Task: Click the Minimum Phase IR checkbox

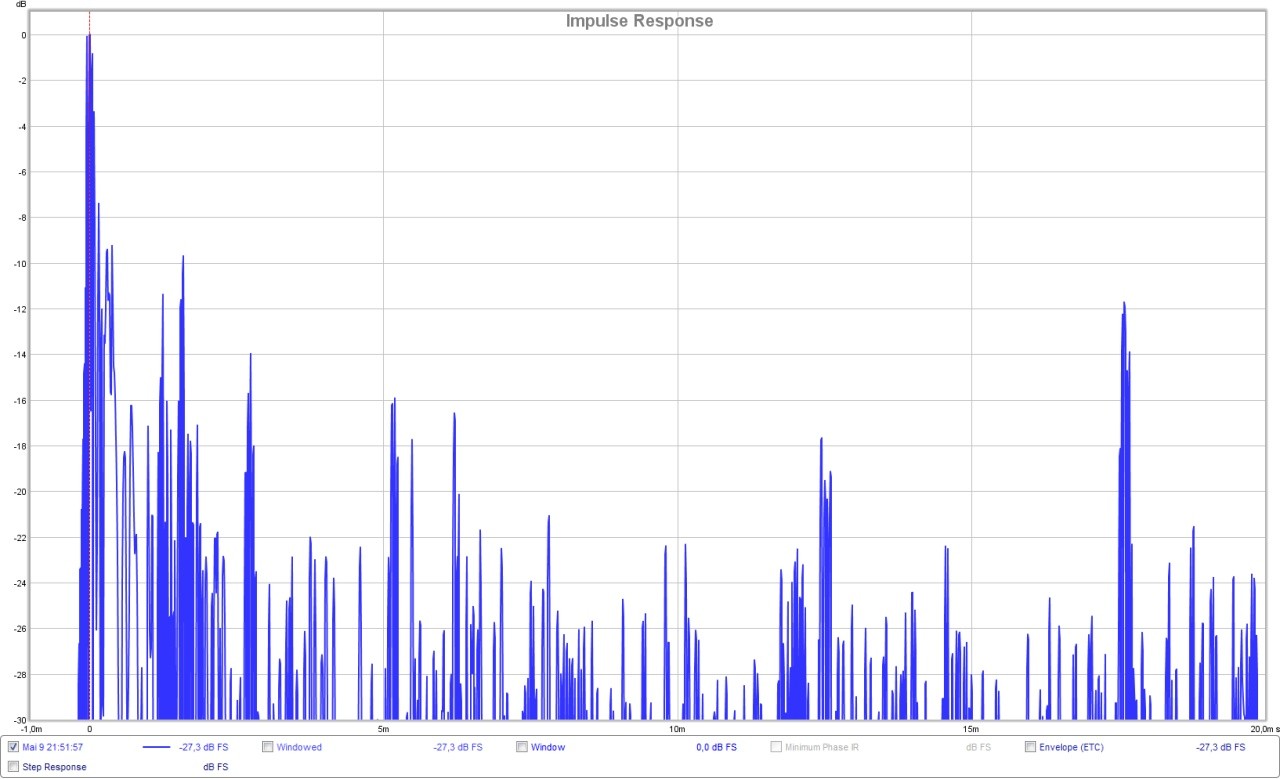Action: point(776,747)
